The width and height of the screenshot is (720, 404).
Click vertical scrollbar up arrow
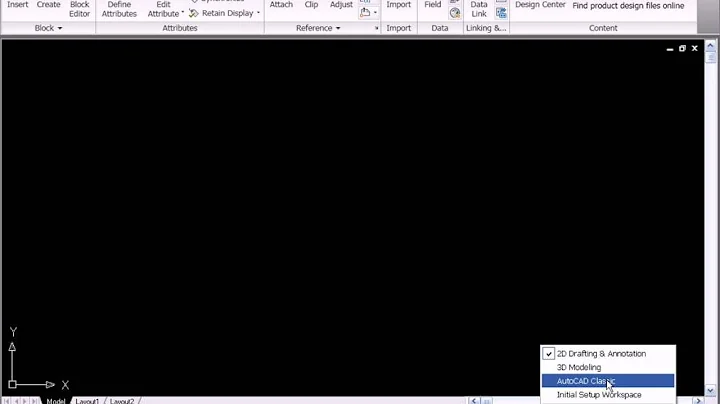point(710,46)
